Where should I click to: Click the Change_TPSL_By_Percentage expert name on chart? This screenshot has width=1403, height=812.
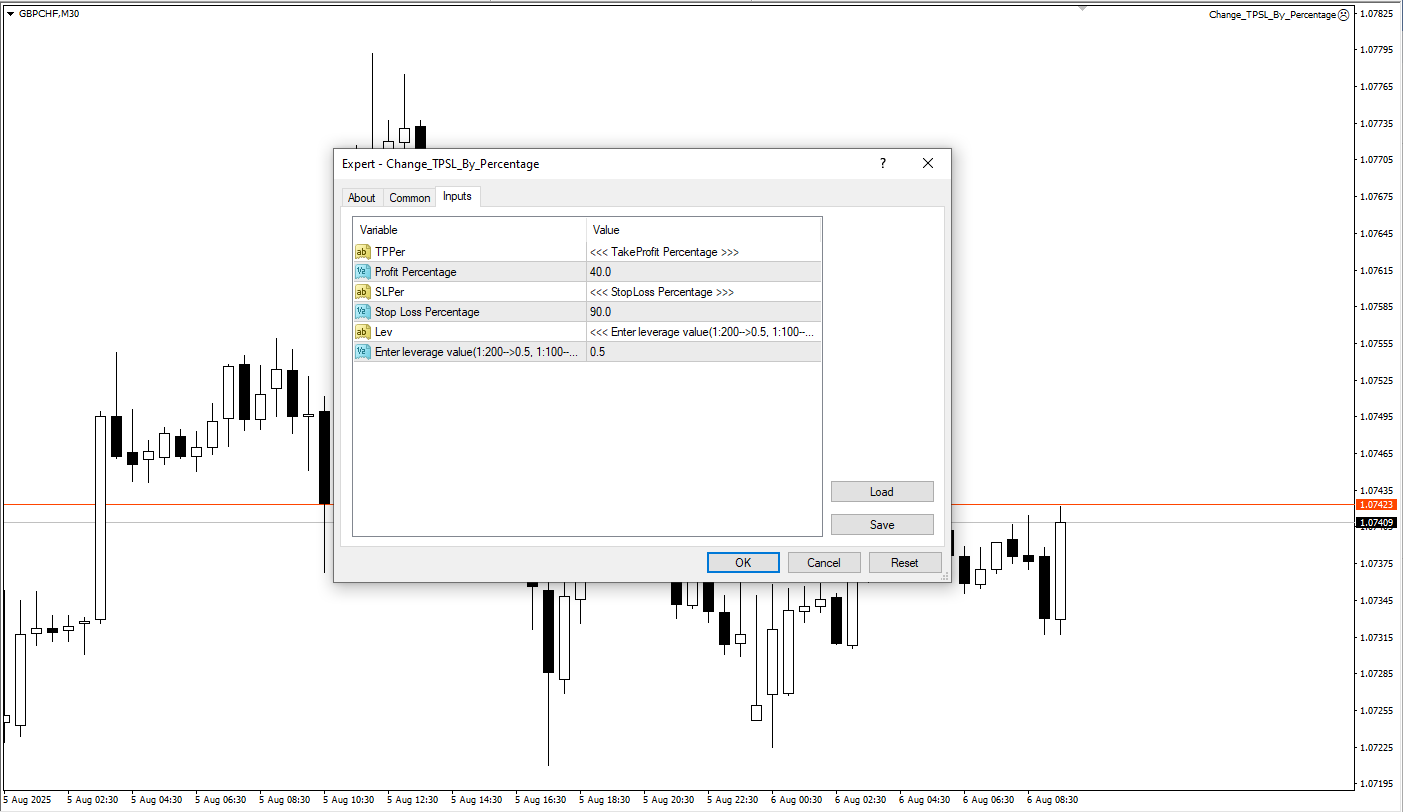[x=1272, y=14]
